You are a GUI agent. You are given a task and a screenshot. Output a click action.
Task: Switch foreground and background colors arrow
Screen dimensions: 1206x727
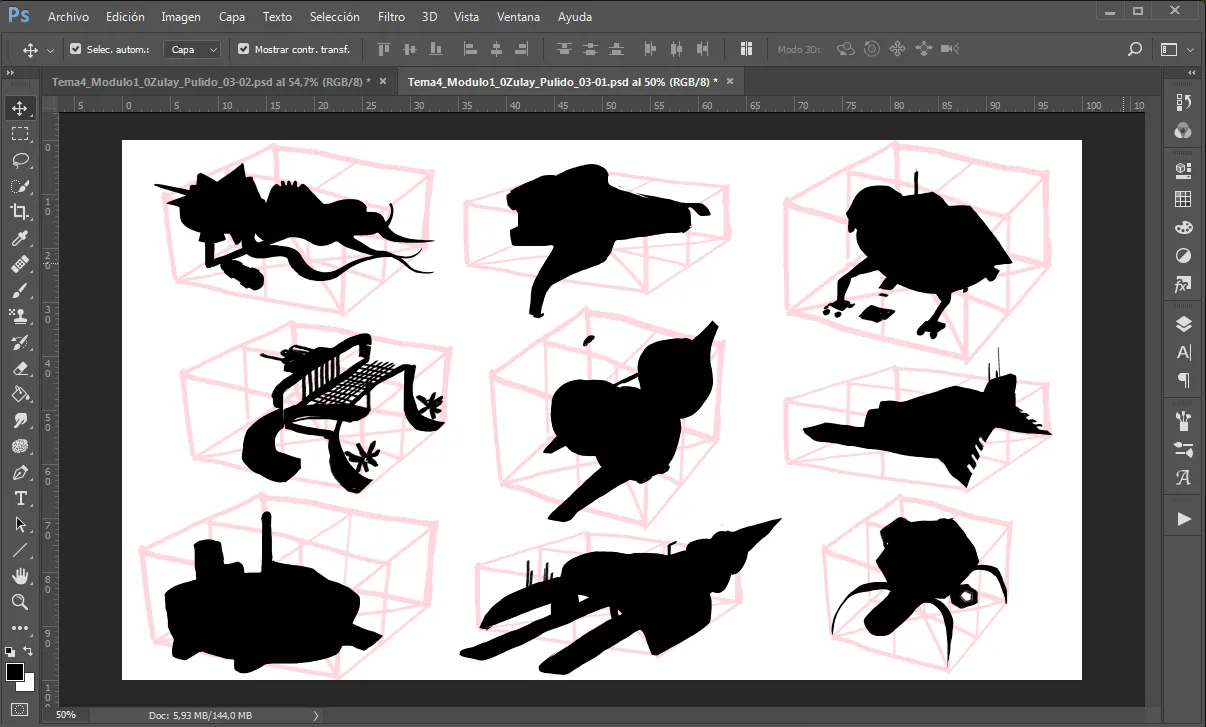(x=30, y=651)
